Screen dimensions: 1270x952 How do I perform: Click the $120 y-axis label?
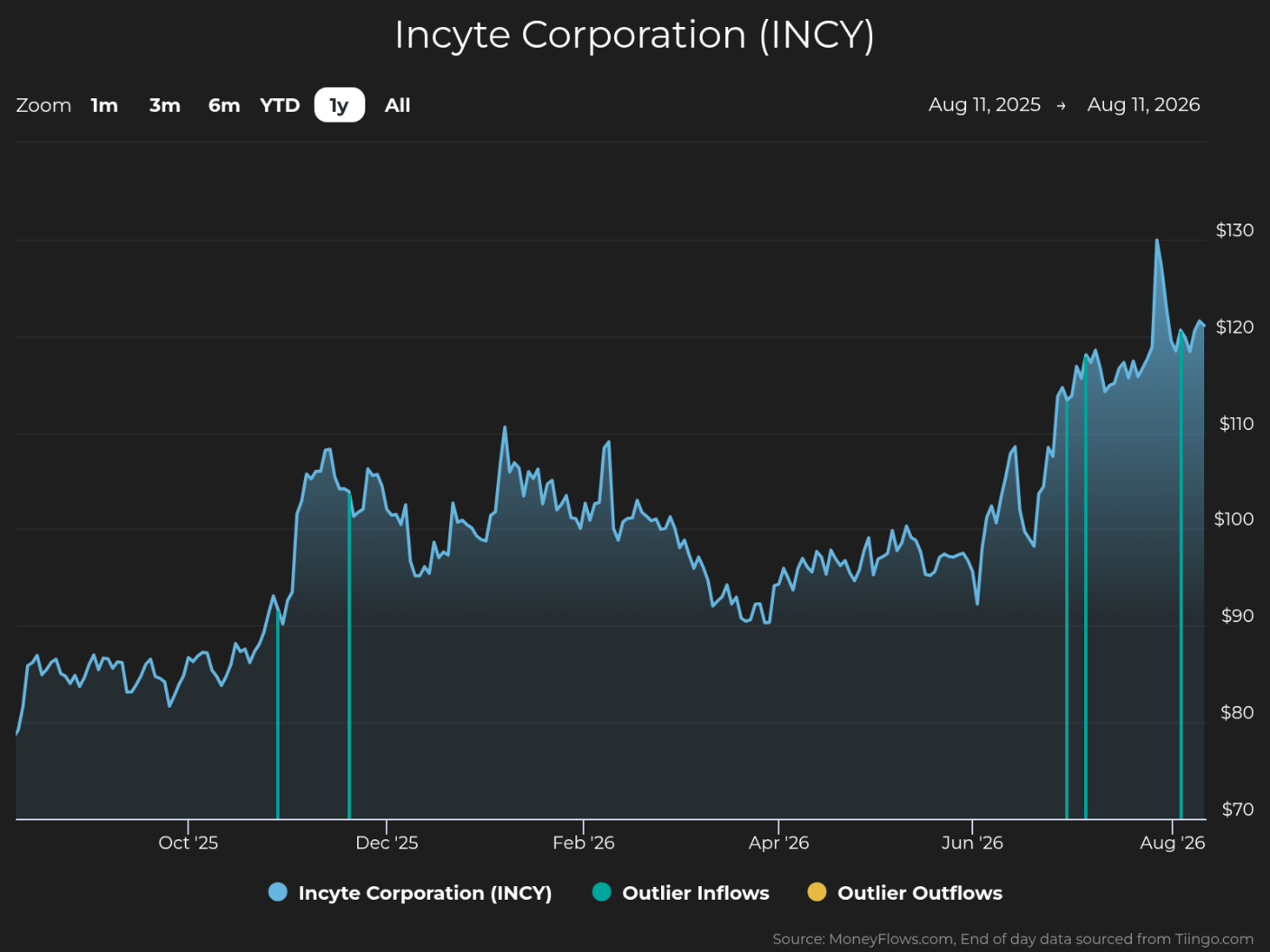[x=1235, y=326]
